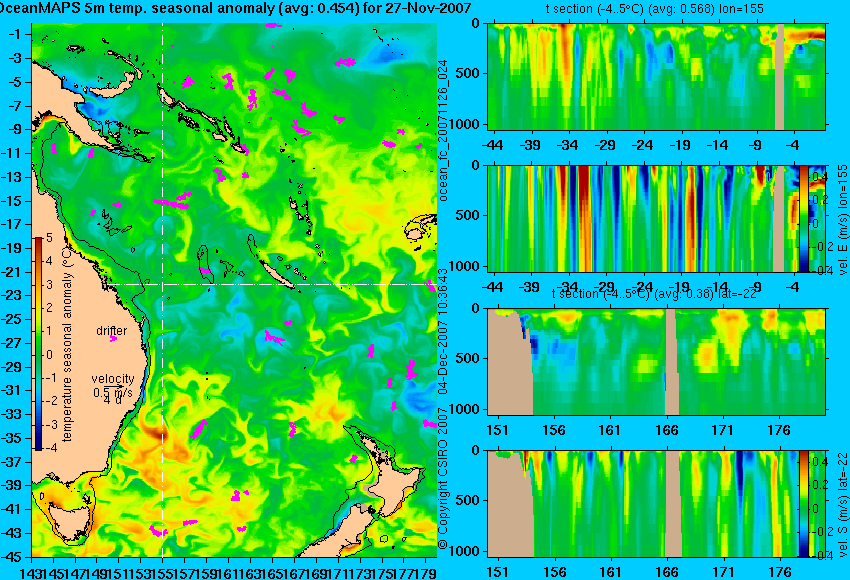This screenshot has height=580, width=850.
Task: Click the '5' tick on temperature color bar
Action: [49, 237]
